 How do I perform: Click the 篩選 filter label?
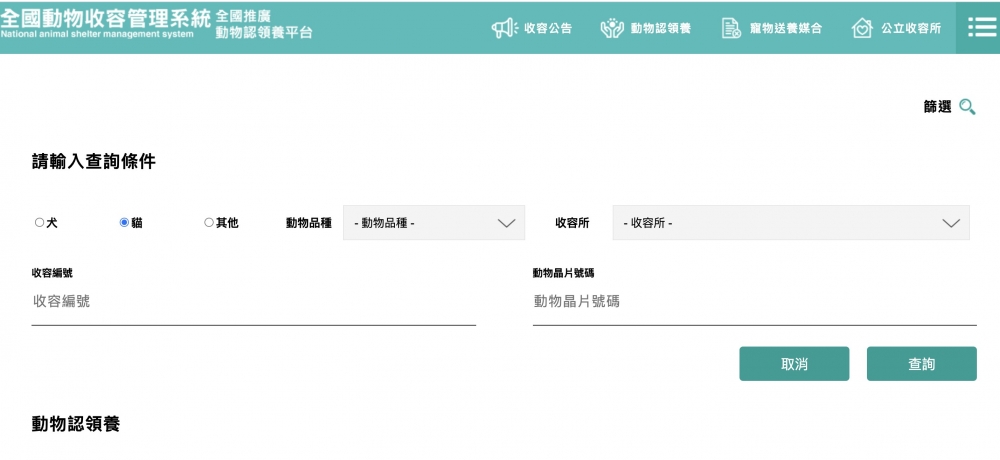pos(938,107)
